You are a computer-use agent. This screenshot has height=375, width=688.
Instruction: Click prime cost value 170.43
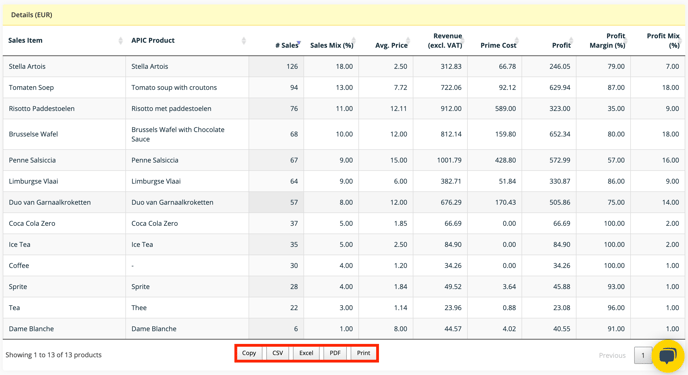(505, 203)
